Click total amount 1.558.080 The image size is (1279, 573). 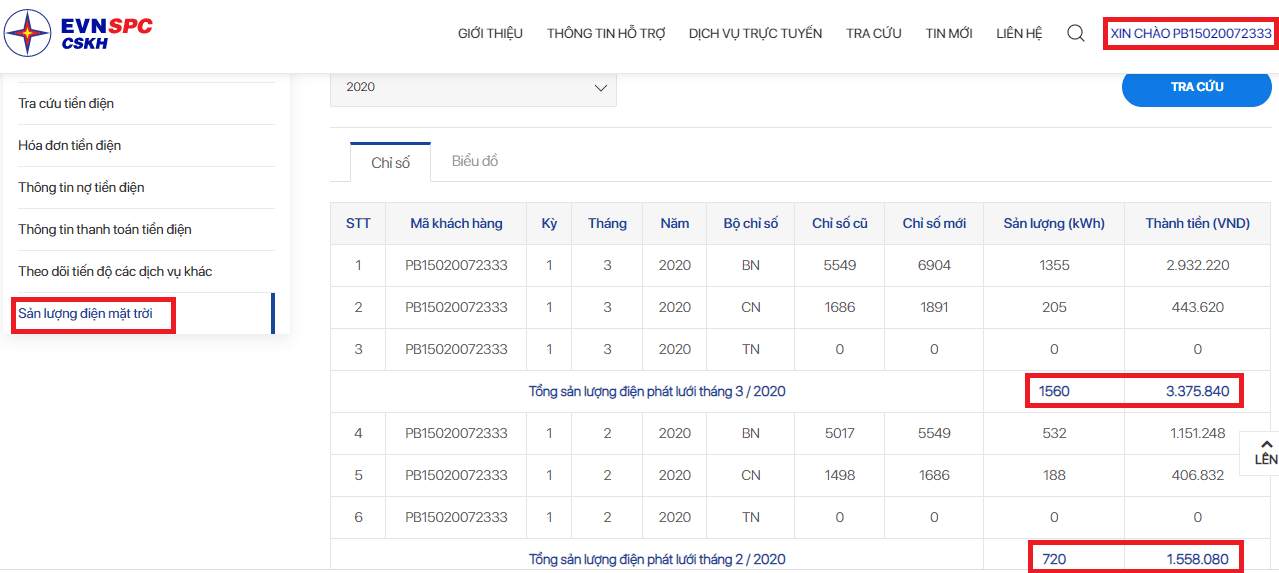[x=1198, y=559]
